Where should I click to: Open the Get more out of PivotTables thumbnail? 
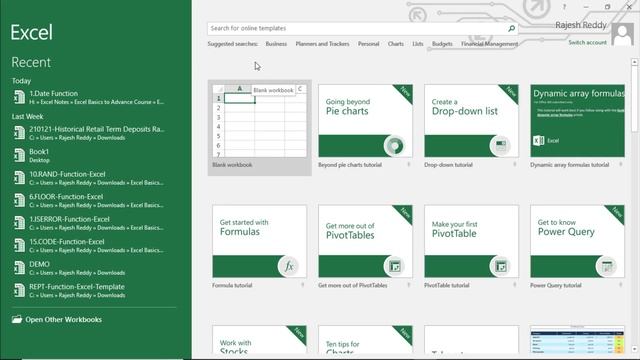click(365, 241)
